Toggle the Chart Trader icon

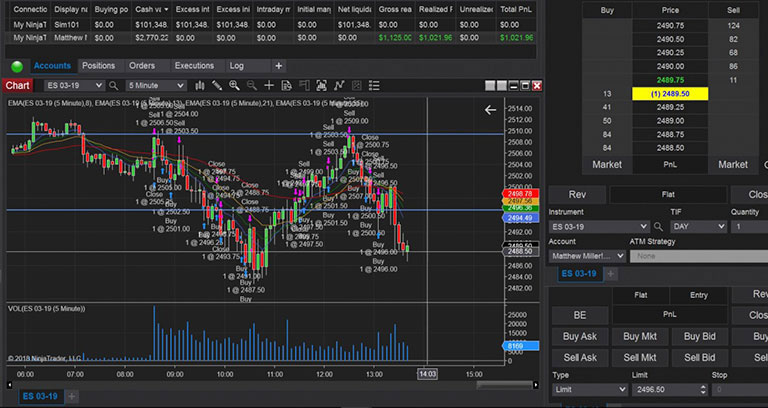[x=304, y=86]
